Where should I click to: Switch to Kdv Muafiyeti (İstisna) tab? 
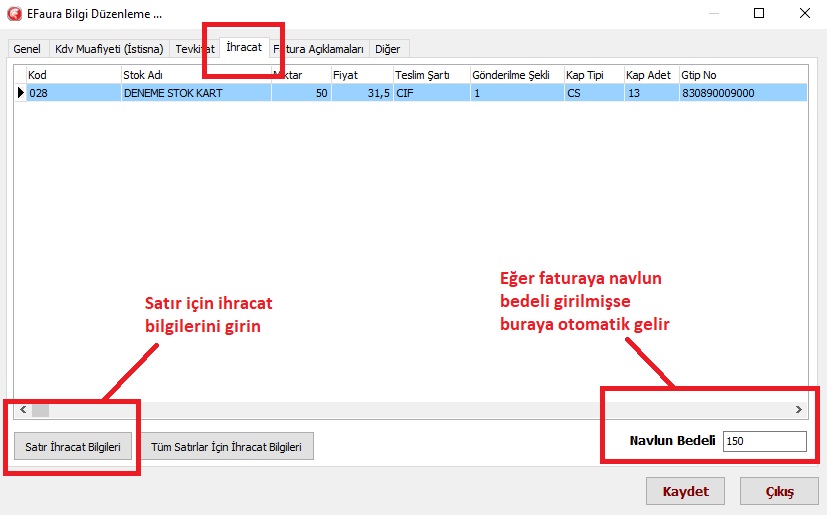(x=109, y=48)
